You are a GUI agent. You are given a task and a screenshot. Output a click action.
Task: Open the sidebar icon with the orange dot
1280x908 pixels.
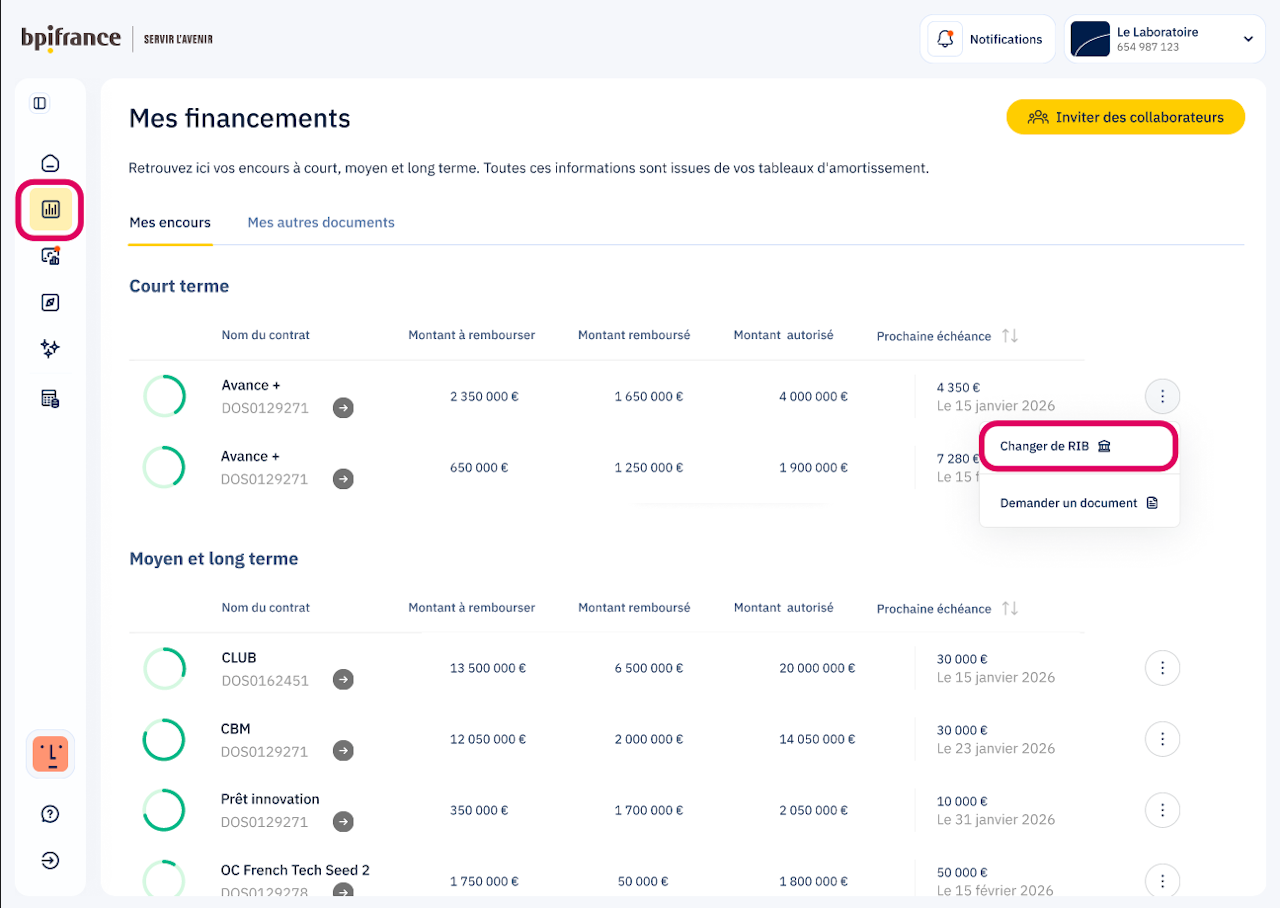pos(50,256)
